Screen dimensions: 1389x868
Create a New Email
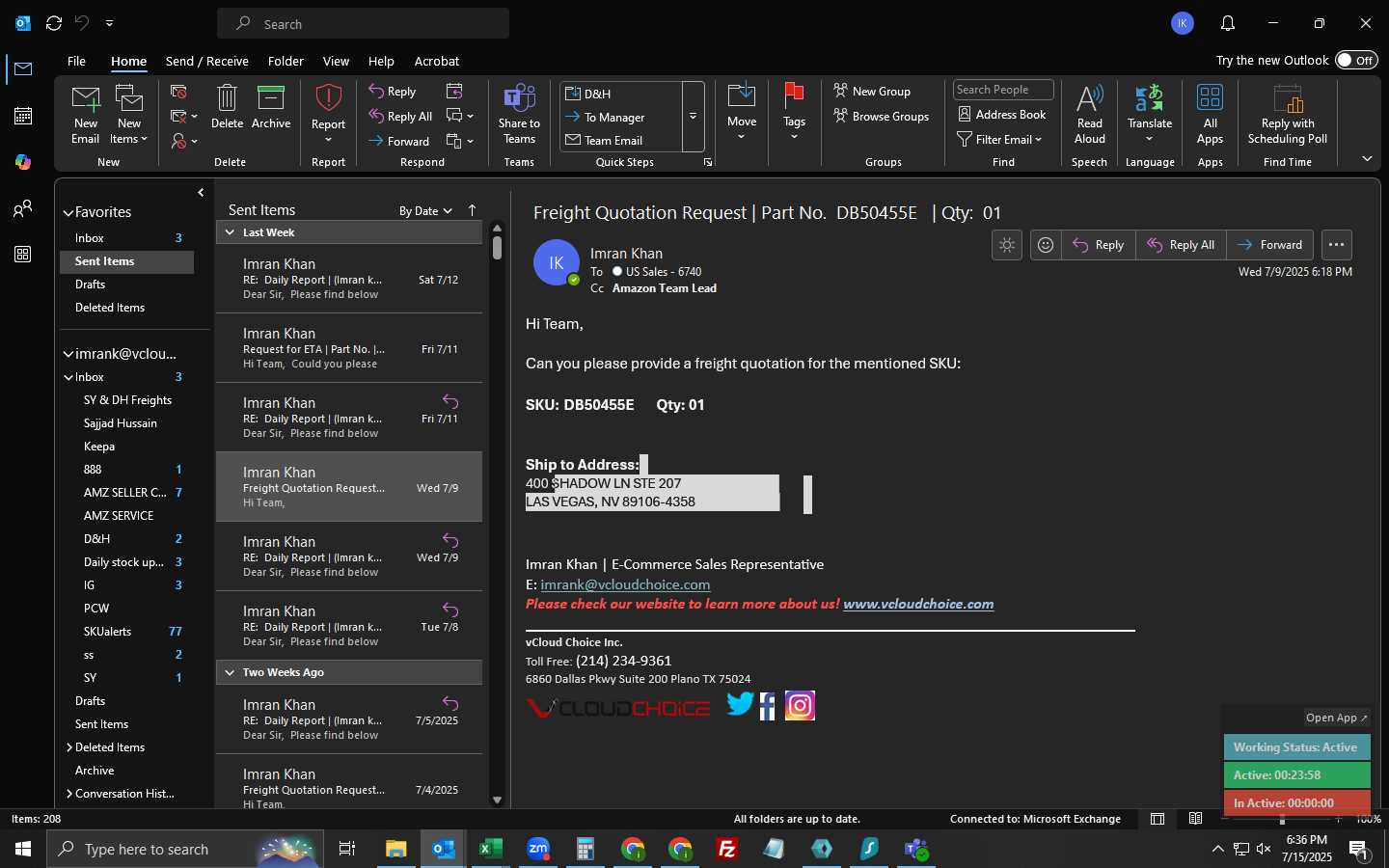tap(85, 114)
